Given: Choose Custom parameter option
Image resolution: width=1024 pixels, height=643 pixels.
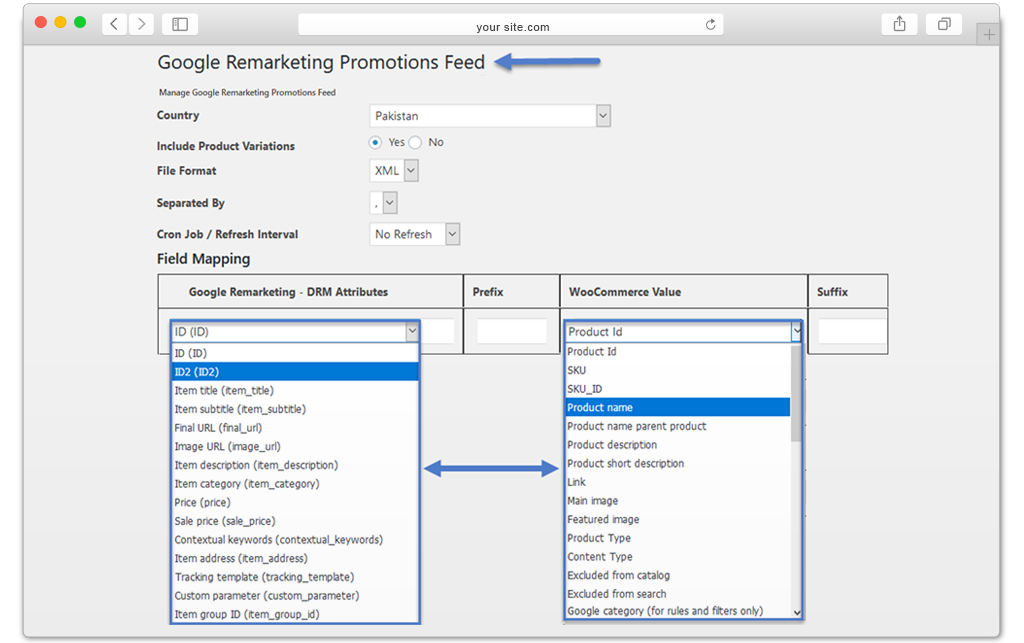Looking at the screenshot, I should [x=295, y=596].
